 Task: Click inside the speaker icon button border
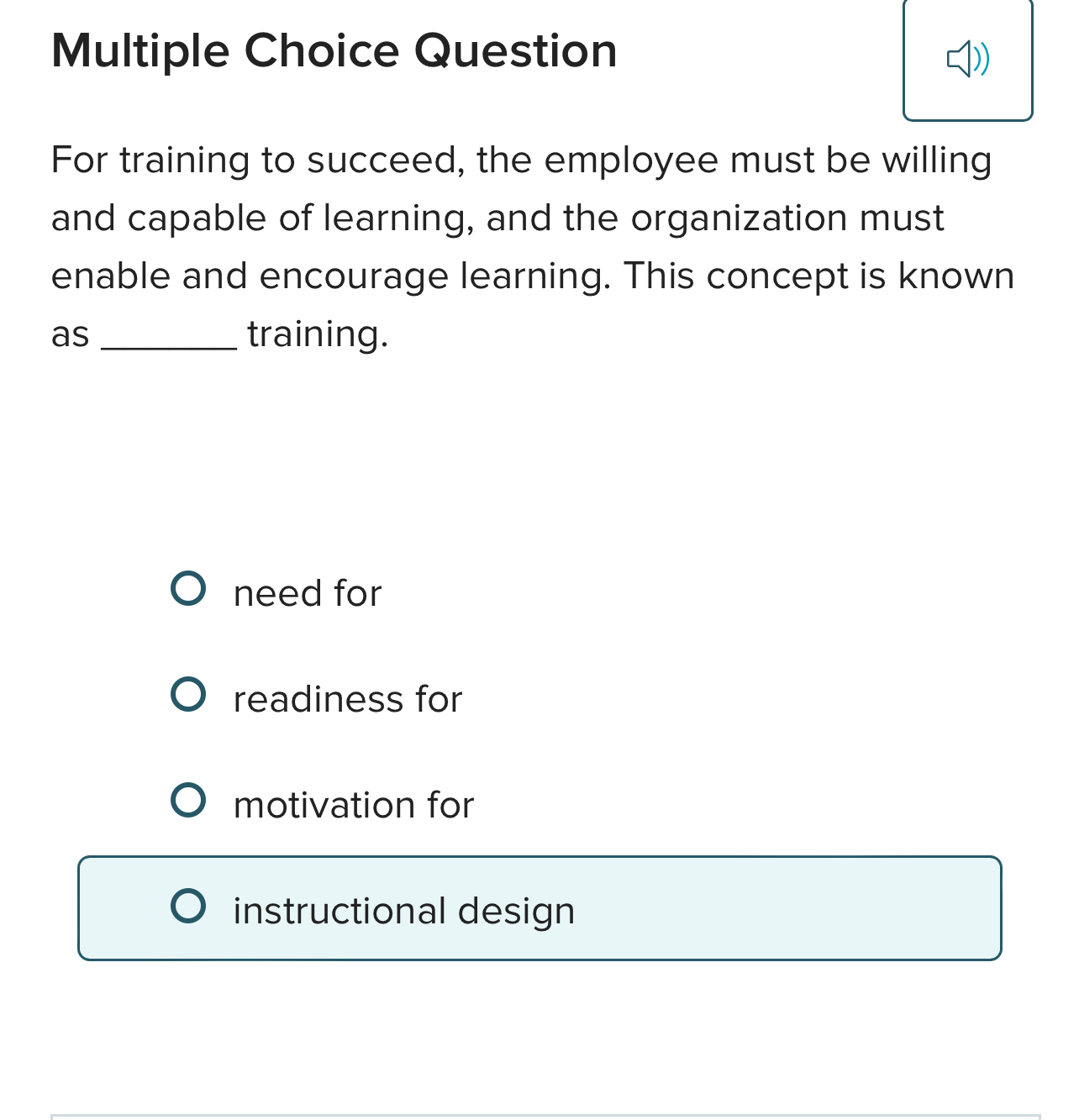(967, 59)
